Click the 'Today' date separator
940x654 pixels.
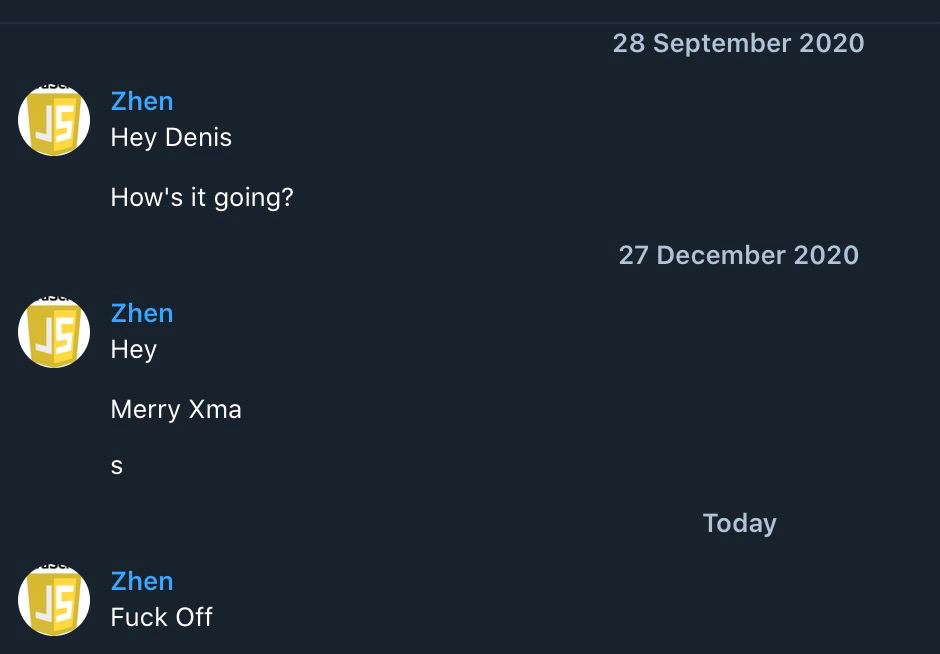[740, 523]
